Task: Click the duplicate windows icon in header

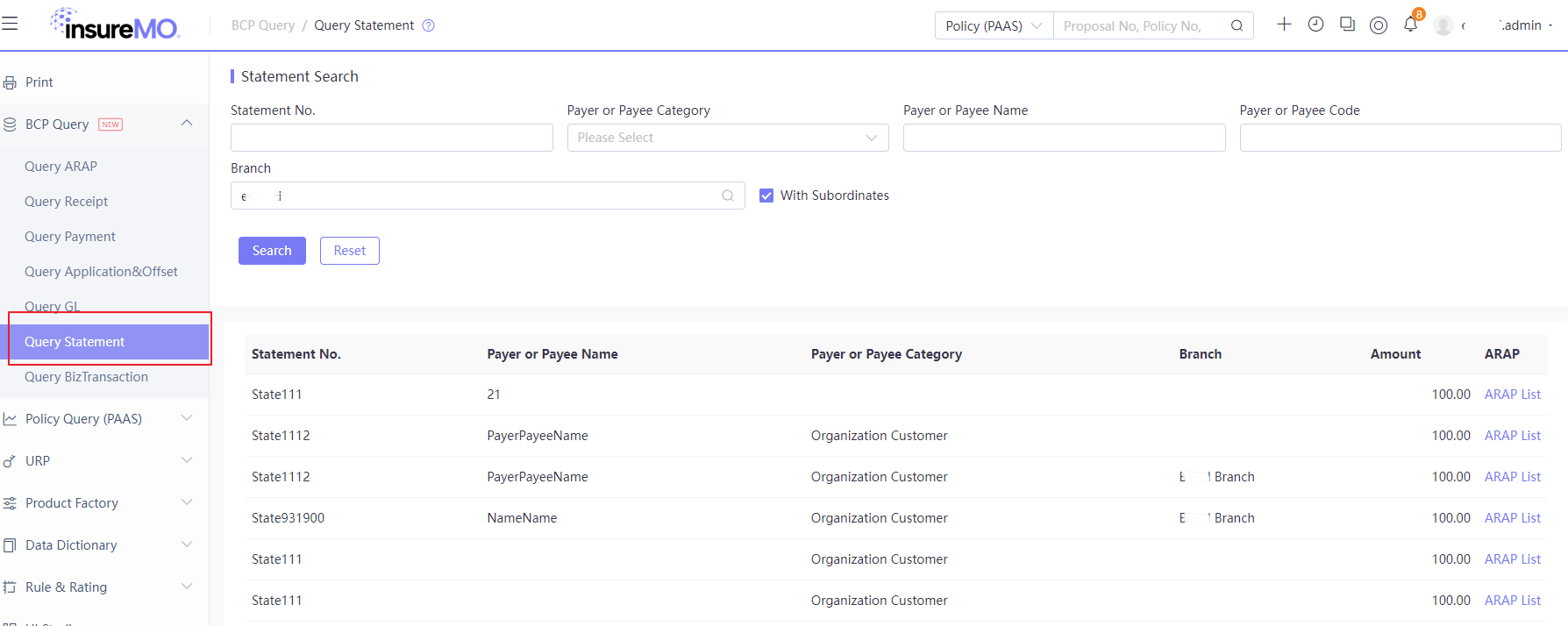Action: click(x=1347, y=25)
